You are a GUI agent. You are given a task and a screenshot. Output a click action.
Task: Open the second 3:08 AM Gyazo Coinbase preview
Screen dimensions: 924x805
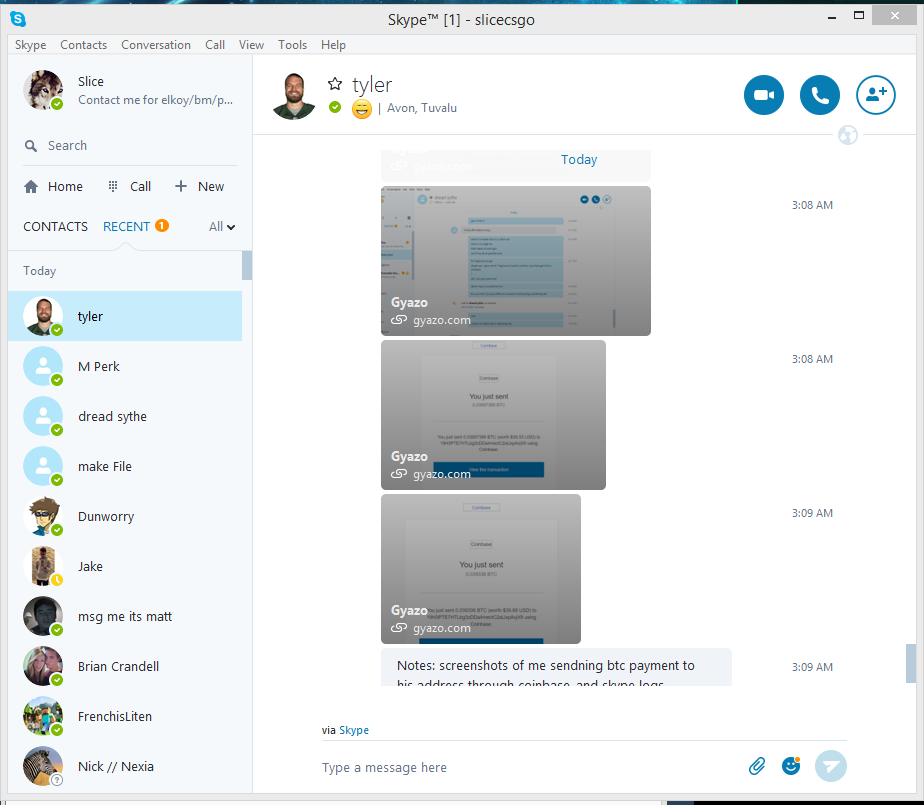click(x=493, y=415)
